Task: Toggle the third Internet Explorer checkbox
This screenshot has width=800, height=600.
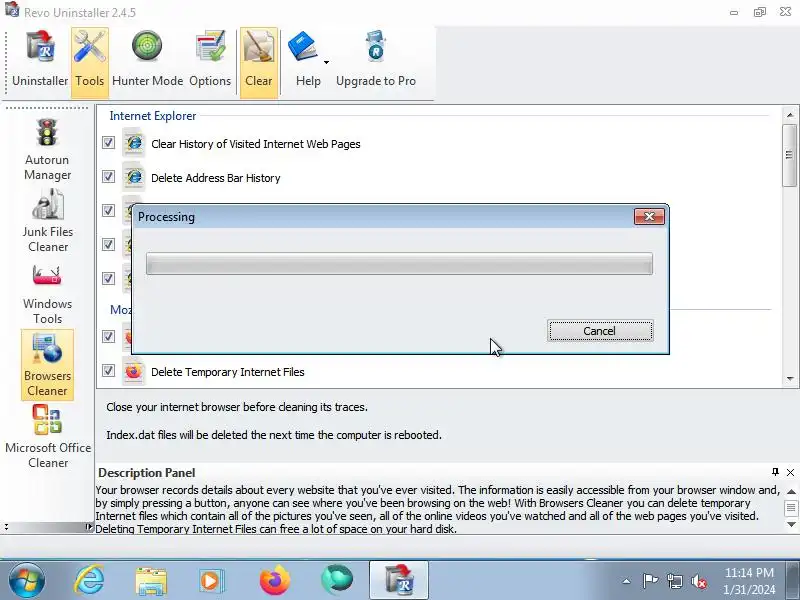Action: click(108, 210)
